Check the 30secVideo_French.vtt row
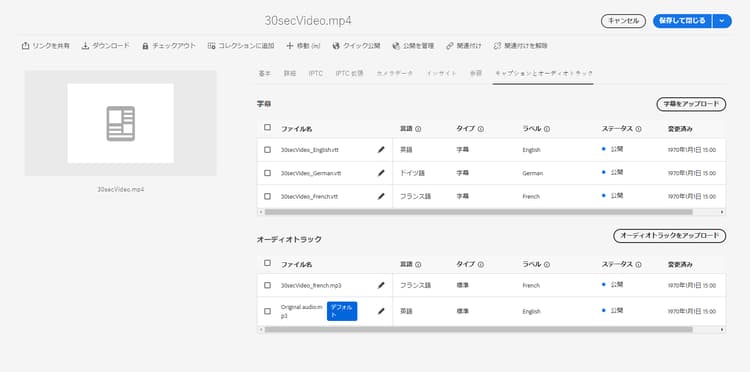 click(267, 196)
